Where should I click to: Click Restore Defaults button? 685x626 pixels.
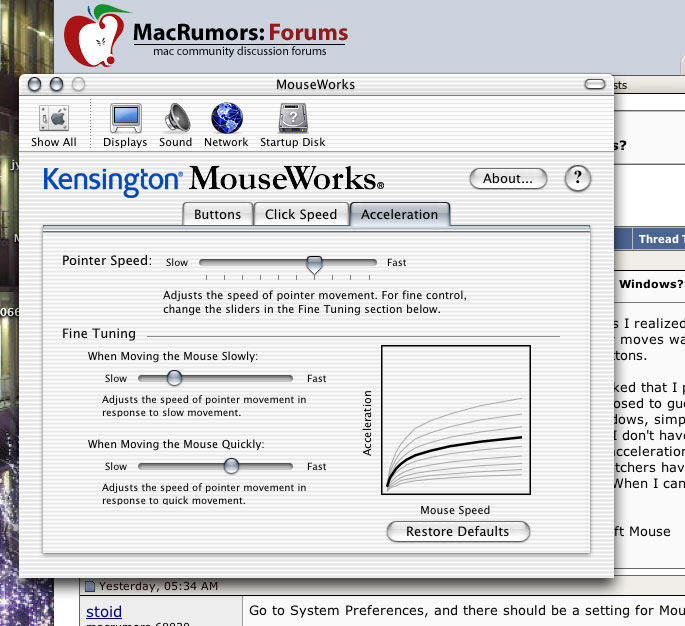(458, 531)
